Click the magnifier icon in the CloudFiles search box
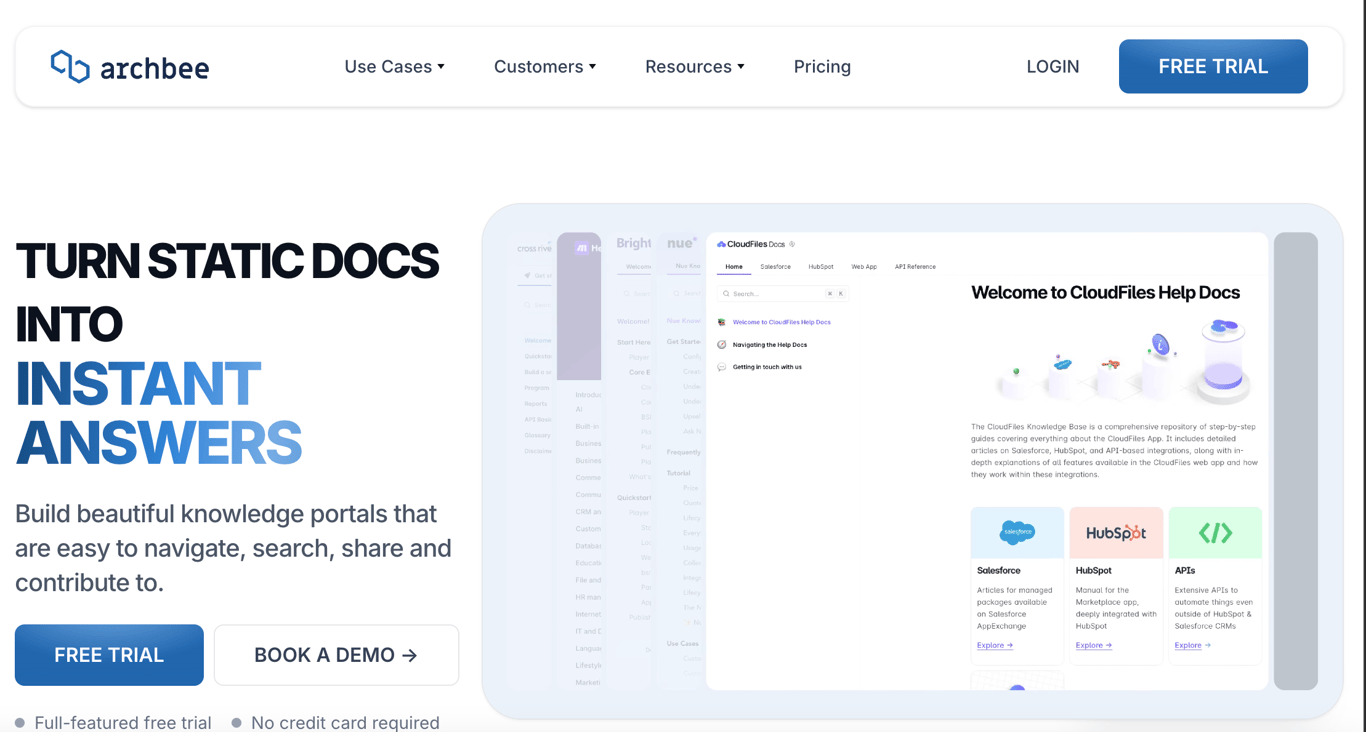1366x732 pixels. coord(726,294)
